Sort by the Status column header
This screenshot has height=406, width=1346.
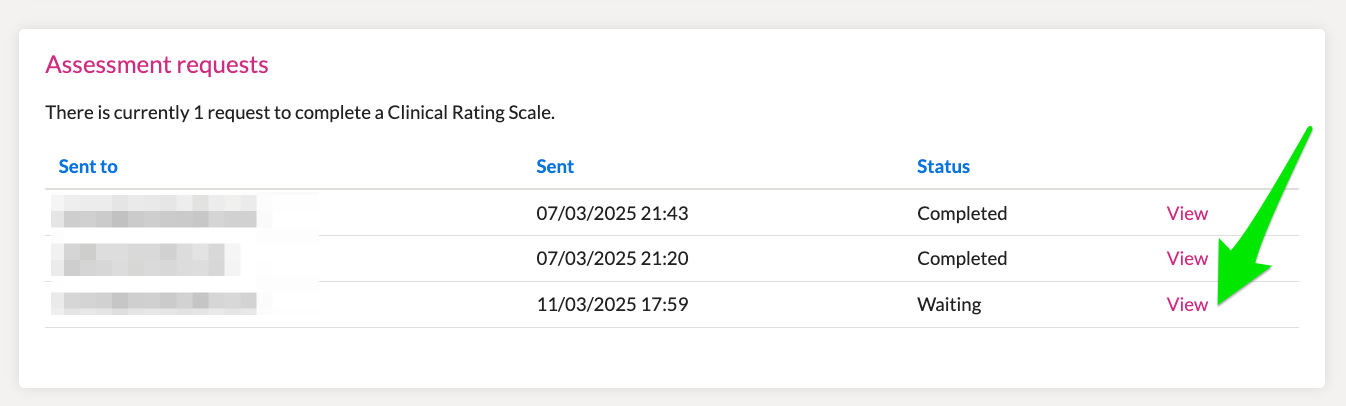pos(943,166)
